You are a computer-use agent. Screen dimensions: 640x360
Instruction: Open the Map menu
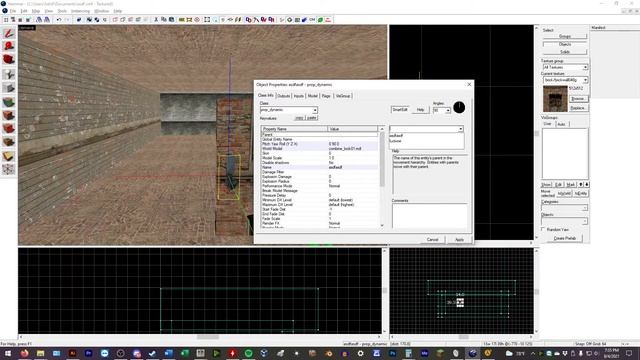tap(36, 11)
